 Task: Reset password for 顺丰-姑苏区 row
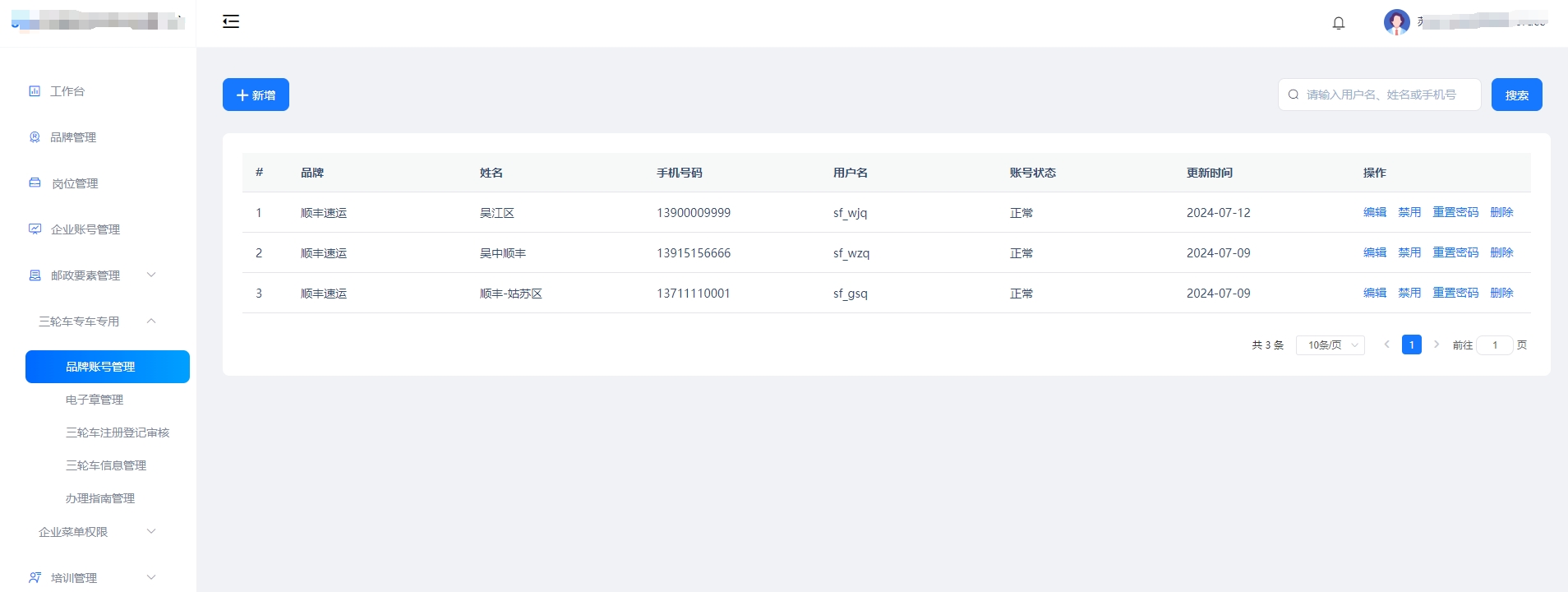click(1455, 293)
